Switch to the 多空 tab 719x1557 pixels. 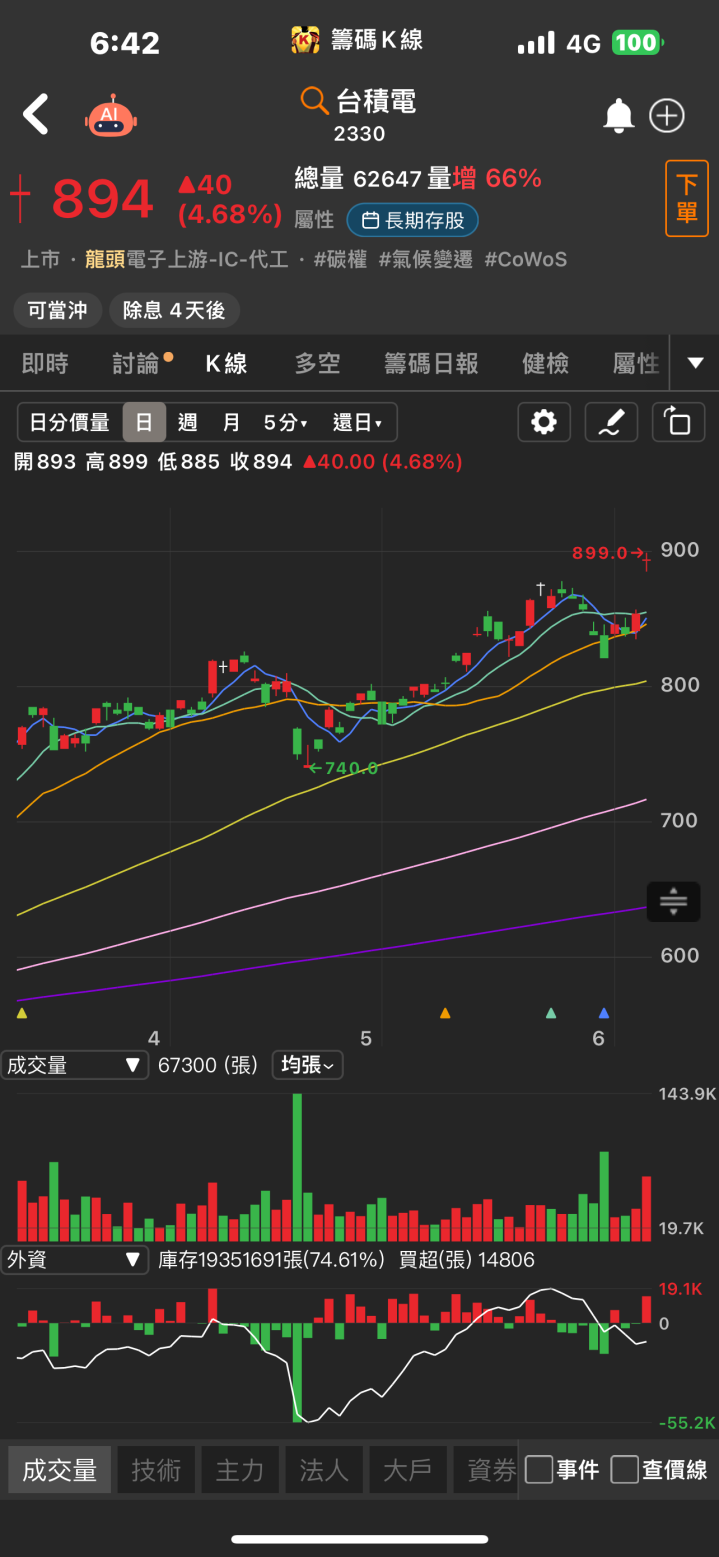pyautogui.click(x=318, y=364)
